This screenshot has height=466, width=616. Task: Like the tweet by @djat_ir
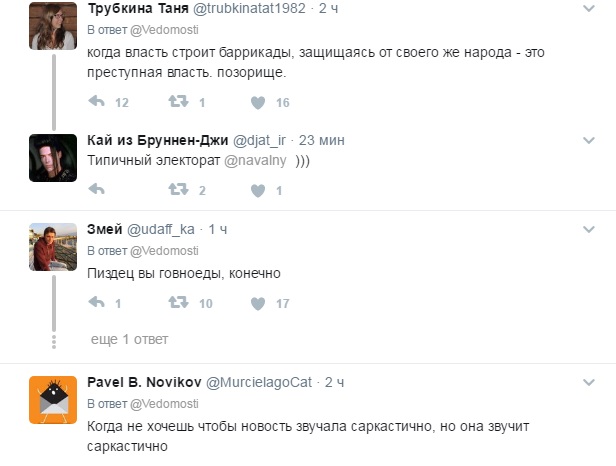258,191
